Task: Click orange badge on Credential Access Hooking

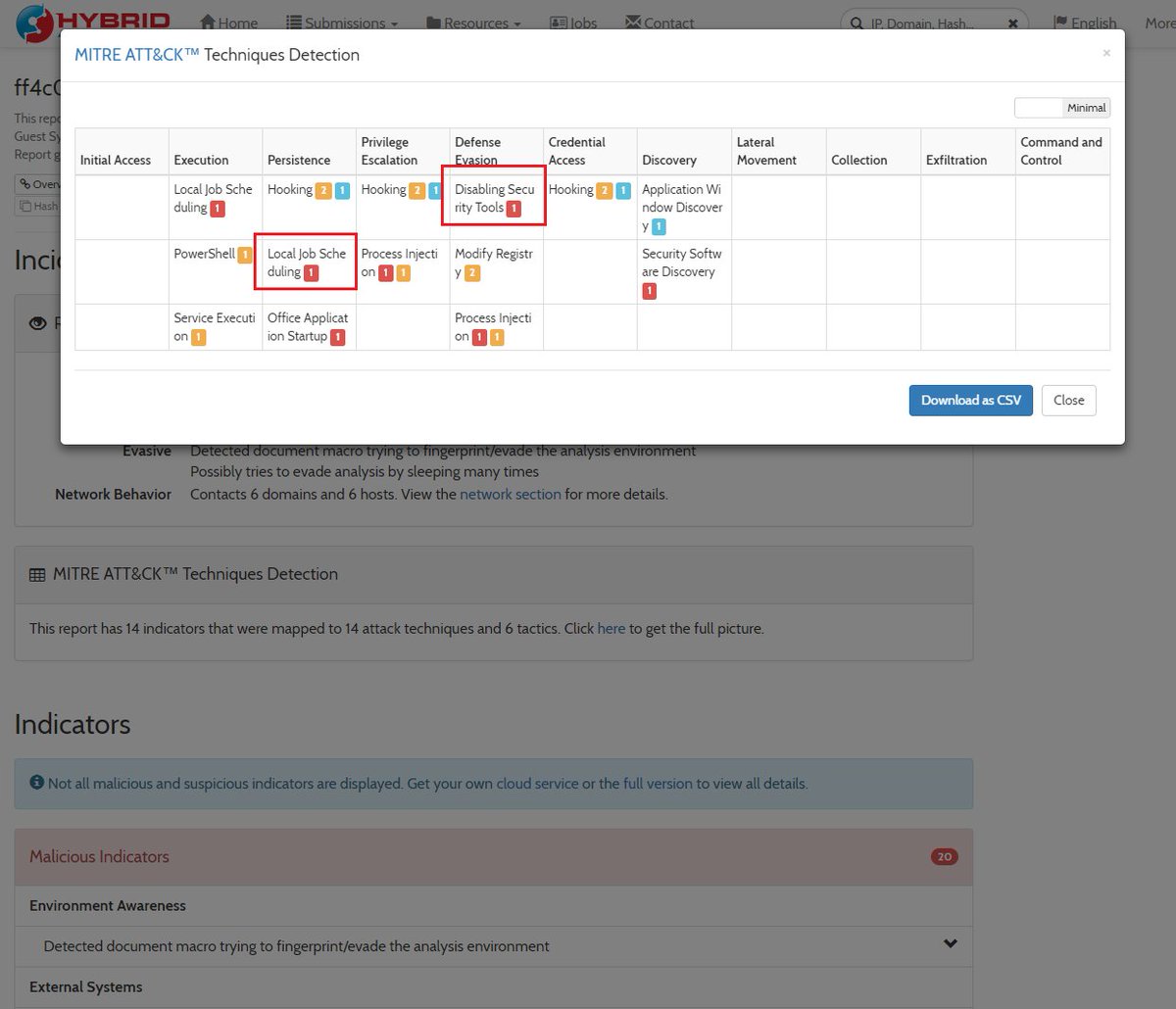Action: pyautogui.click(x=605, y=190)
